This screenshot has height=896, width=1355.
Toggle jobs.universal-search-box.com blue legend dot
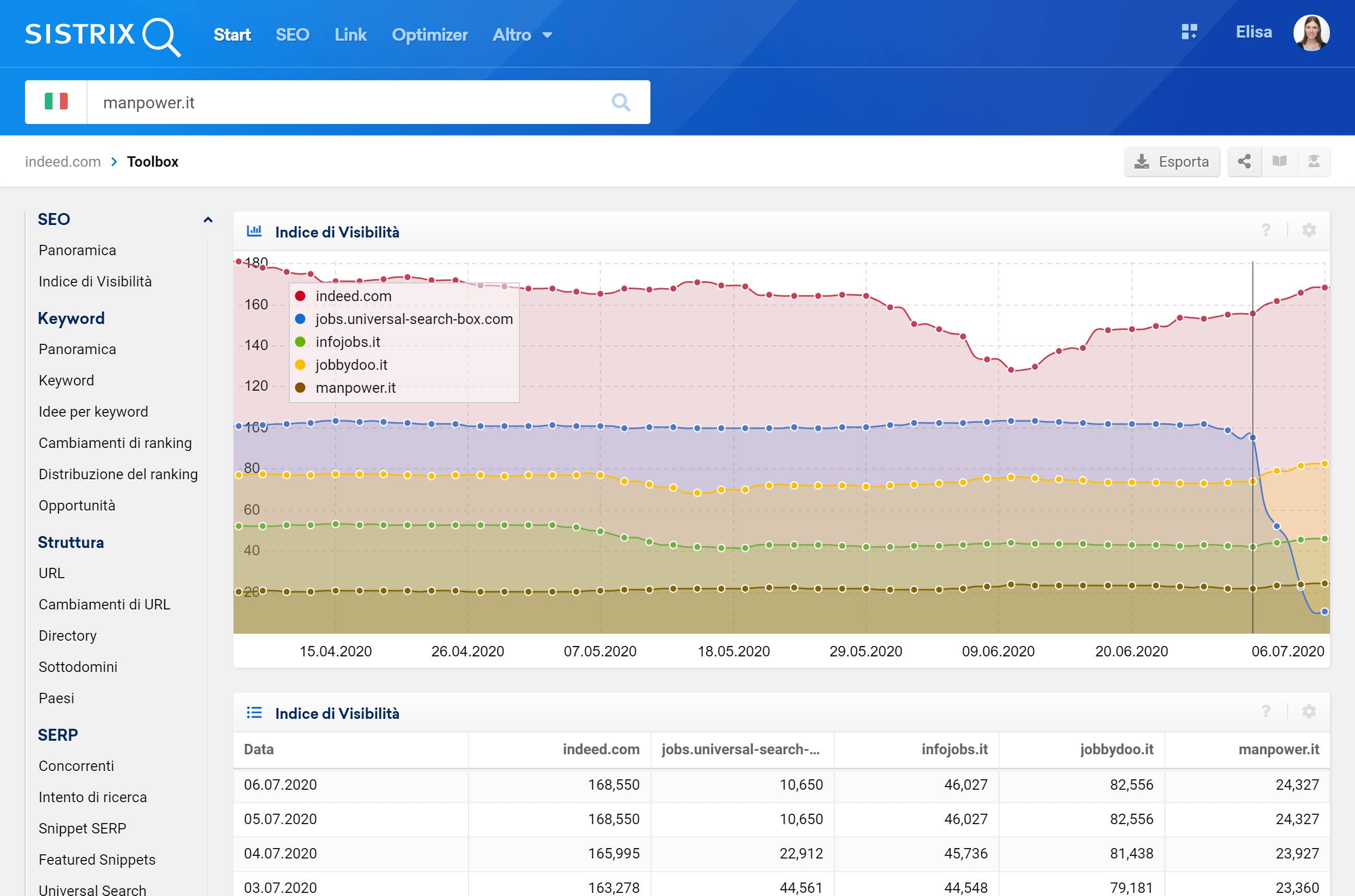pyautogui.click(x=300, y=319)
